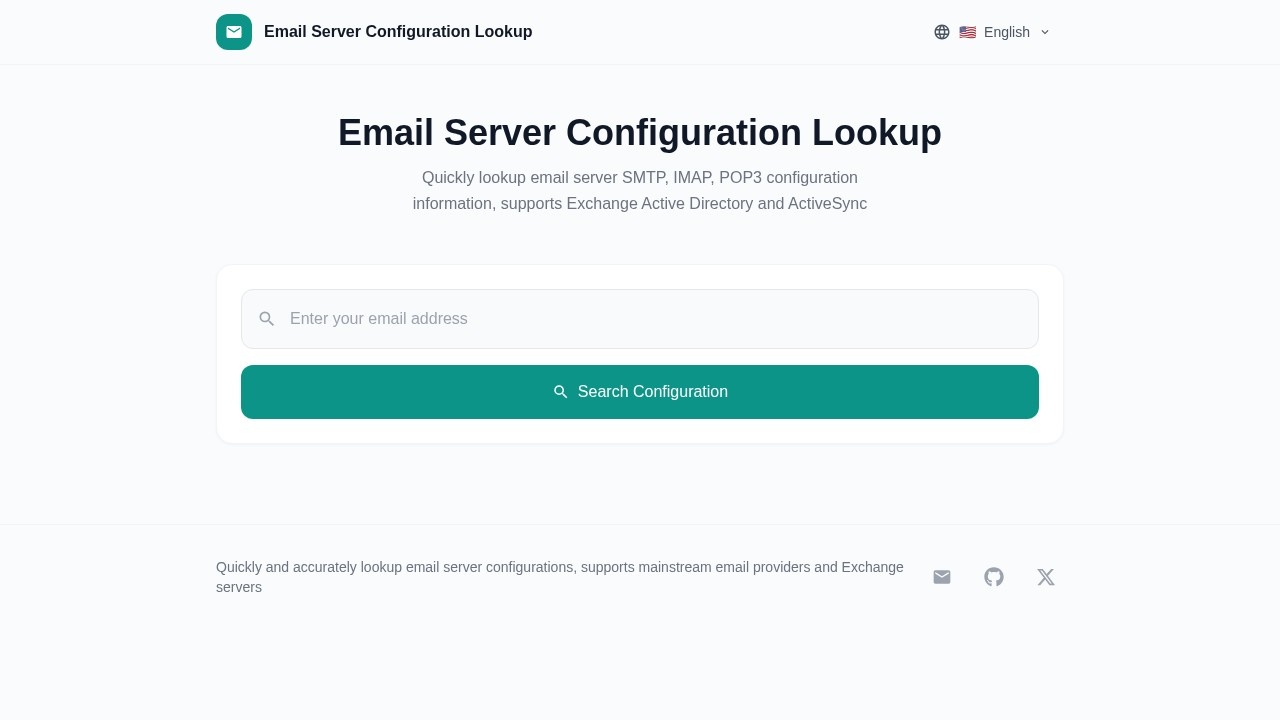Open the GitHub icon link
This screenshot has width=1280, height=720.
pyautogui.click(x=994, y=577)
